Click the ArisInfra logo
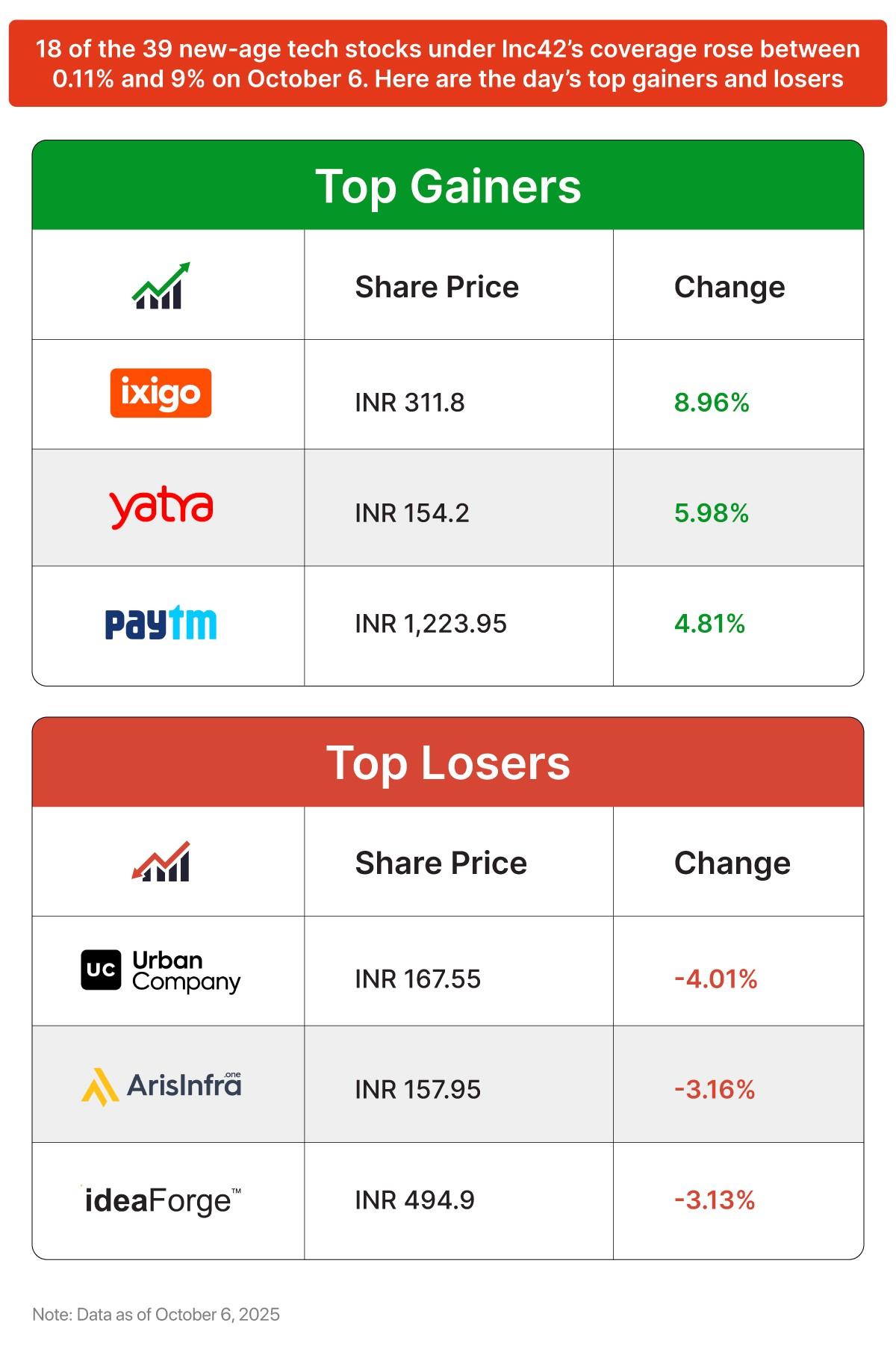This screenshot has height=1355, width=896. click(161, 1086)
